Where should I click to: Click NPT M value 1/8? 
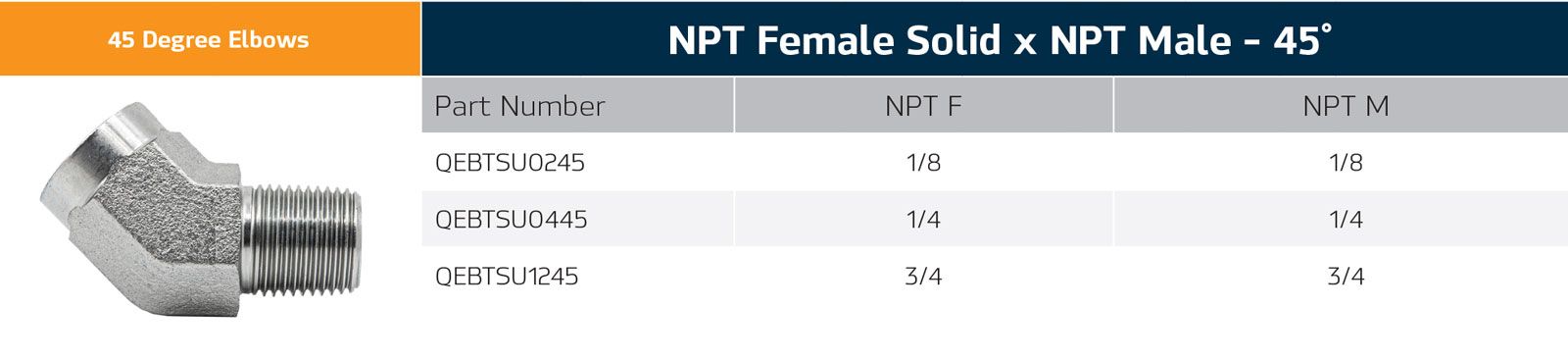point(1347,163)
